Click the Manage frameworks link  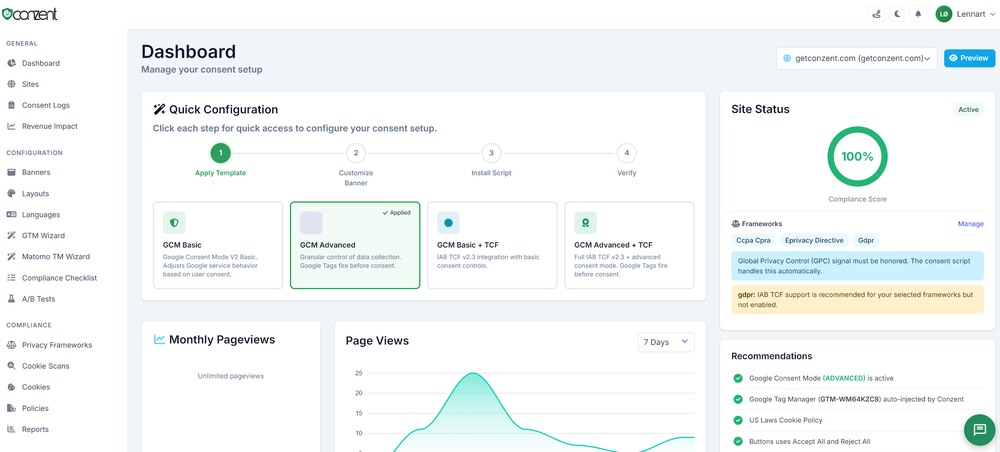[971, 224]
